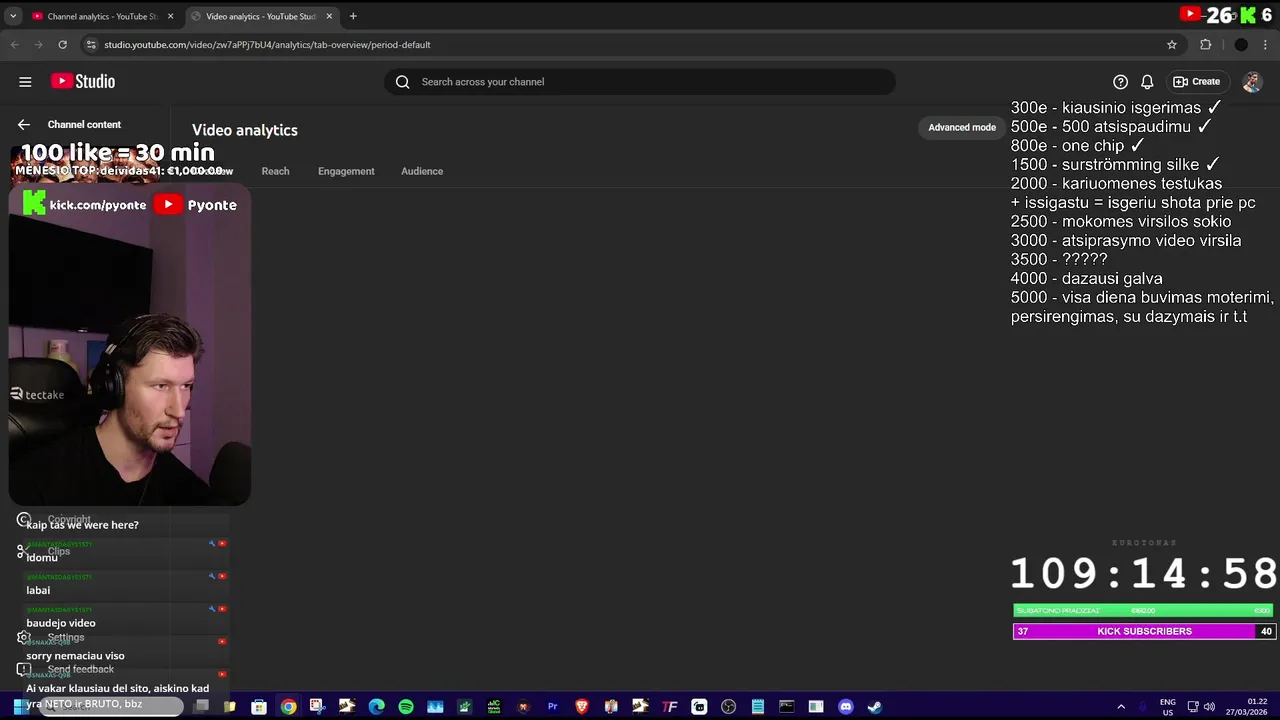Click the YouTube Studio logo
This screenshot has width=1280, height=720.
point(84,82)
